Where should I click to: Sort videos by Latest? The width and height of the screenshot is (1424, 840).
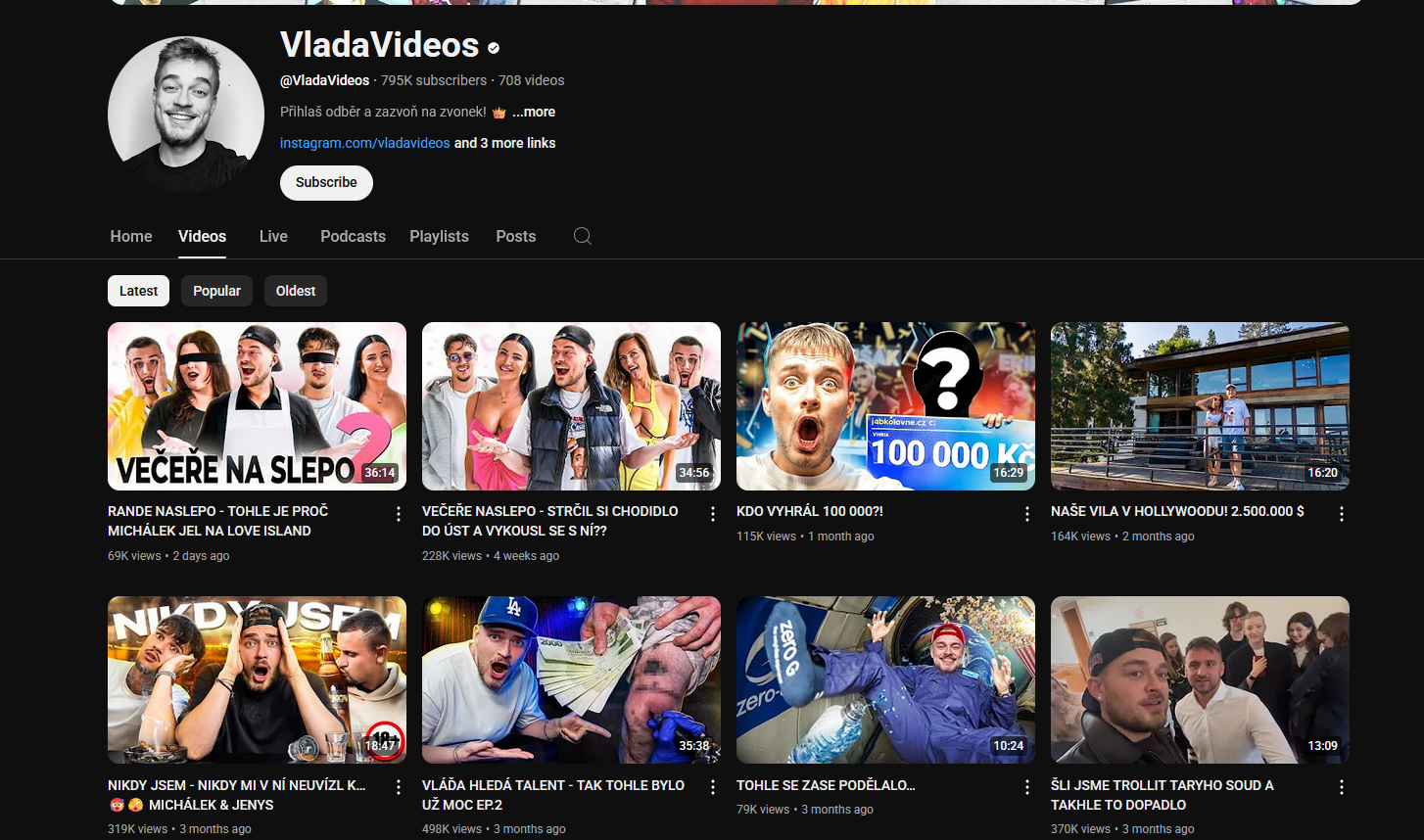point(138,291)
